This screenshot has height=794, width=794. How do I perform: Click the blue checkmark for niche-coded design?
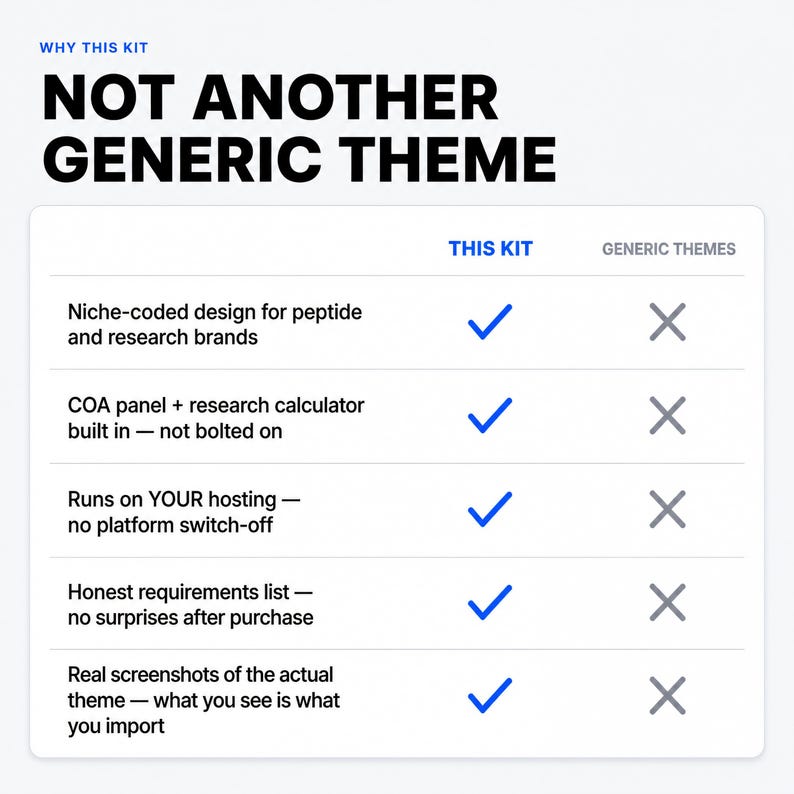(490, 322)
